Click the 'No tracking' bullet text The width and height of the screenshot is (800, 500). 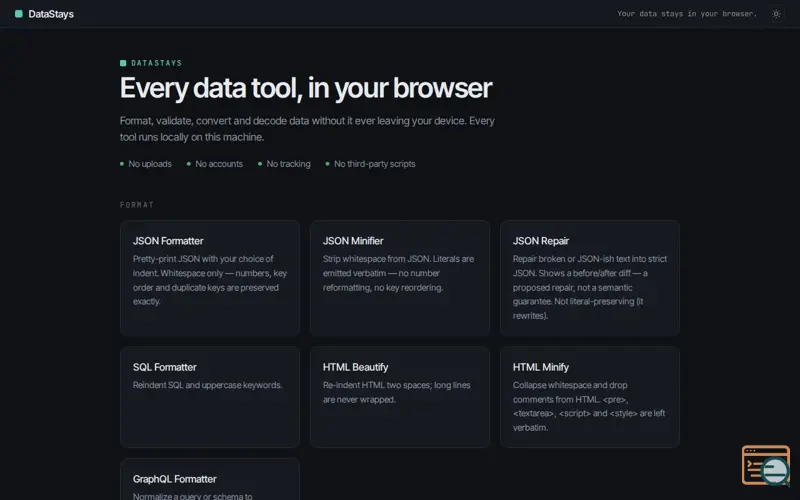tap(288, 164)
